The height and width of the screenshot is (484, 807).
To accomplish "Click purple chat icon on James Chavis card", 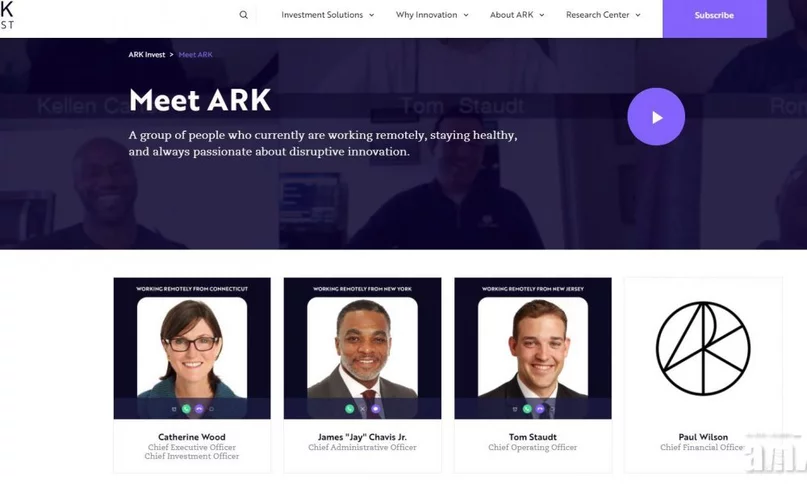I will (376, 409).
